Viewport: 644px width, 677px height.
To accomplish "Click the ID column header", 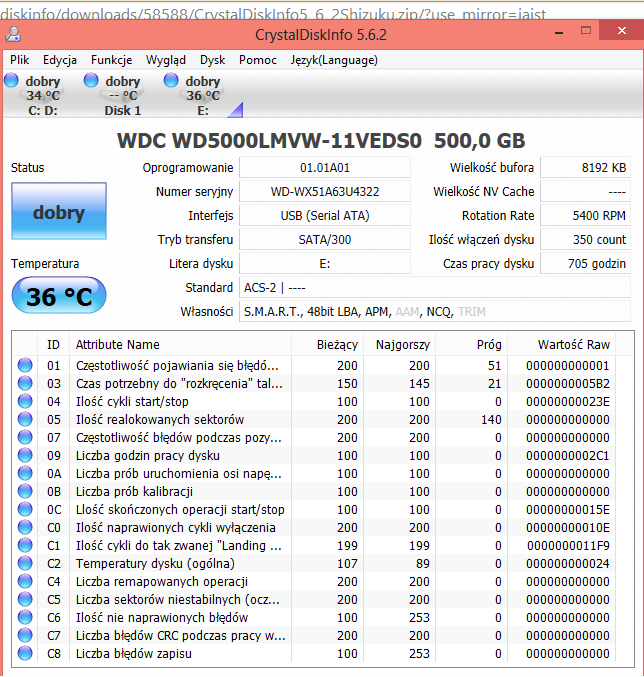I will [x=54, y=344].
